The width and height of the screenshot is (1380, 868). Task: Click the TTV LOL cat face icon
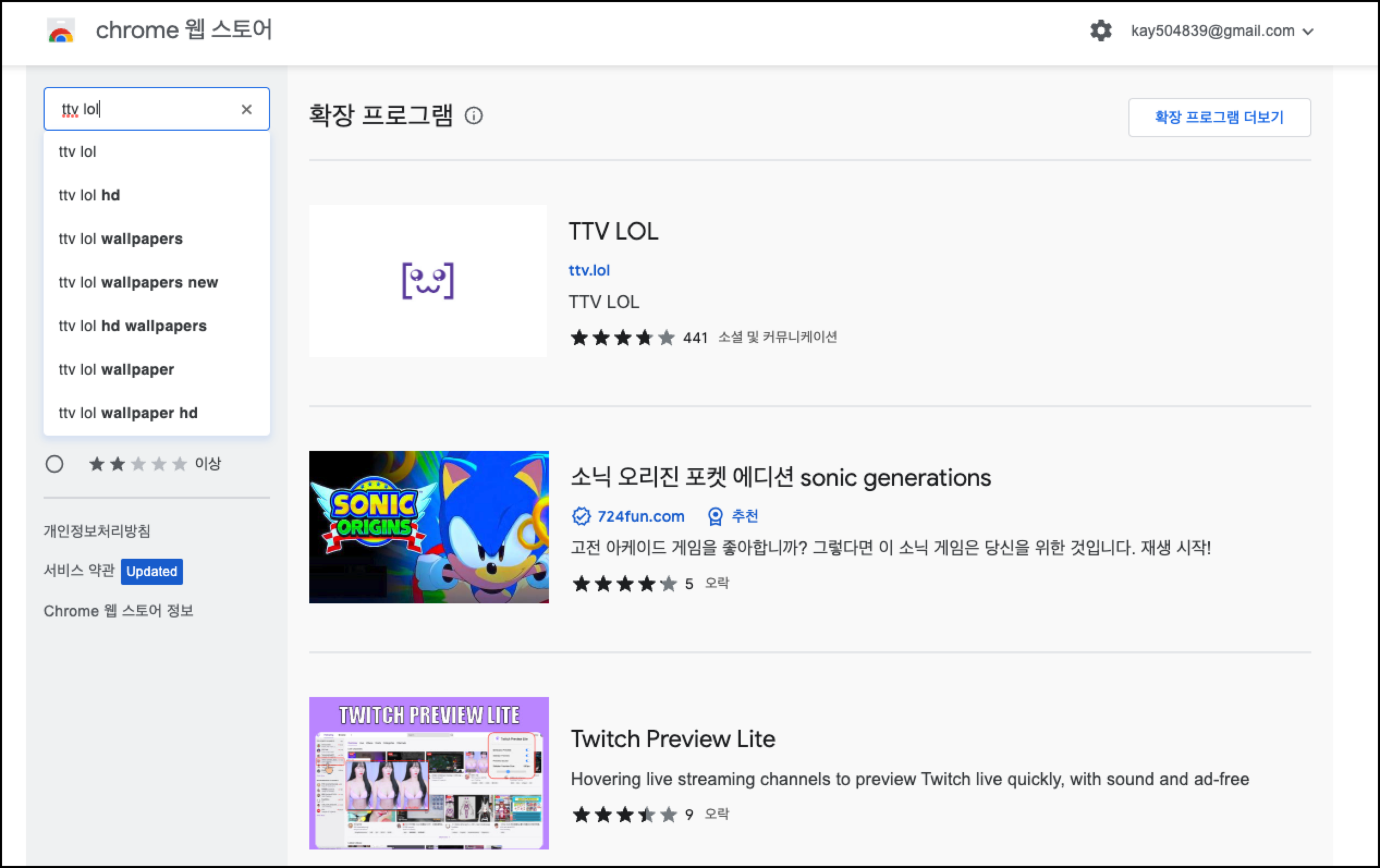pos(428,281)
